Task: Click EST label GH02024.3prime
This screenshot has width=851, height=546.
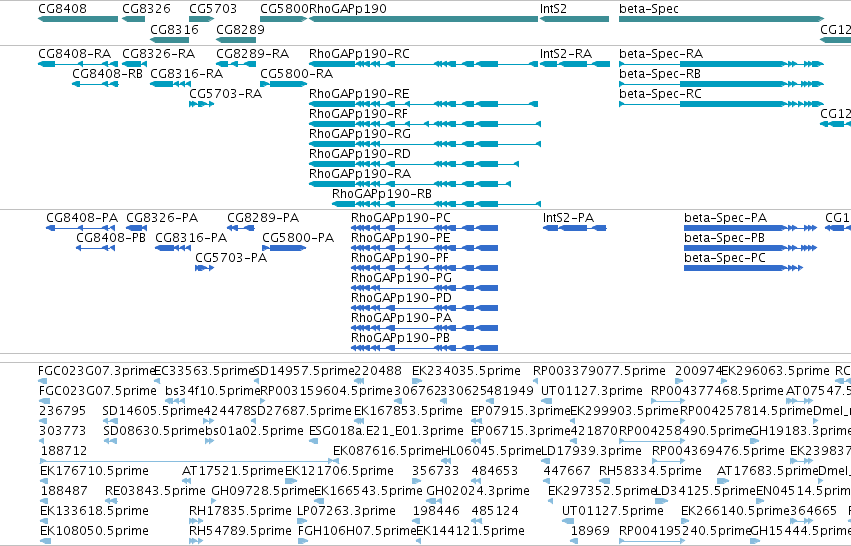Action: point(478,491)
